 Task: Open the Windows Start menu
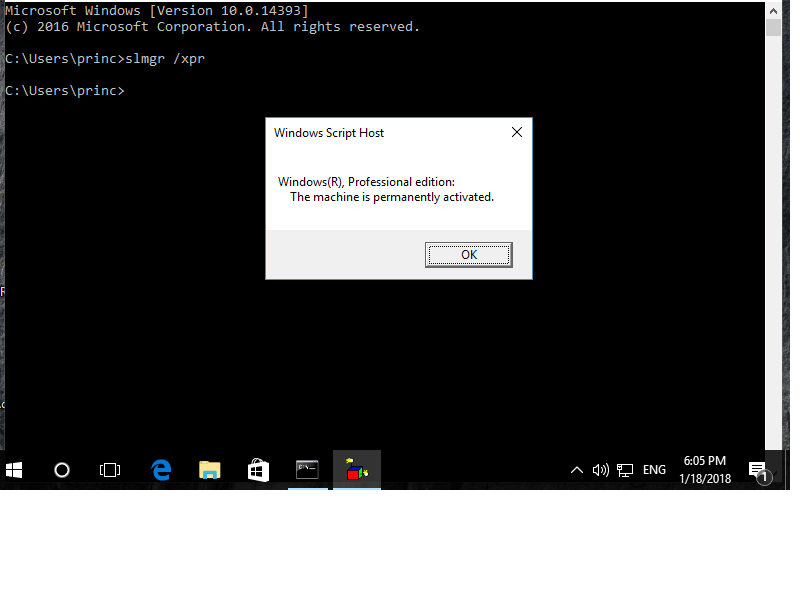[x=14, y=470]
